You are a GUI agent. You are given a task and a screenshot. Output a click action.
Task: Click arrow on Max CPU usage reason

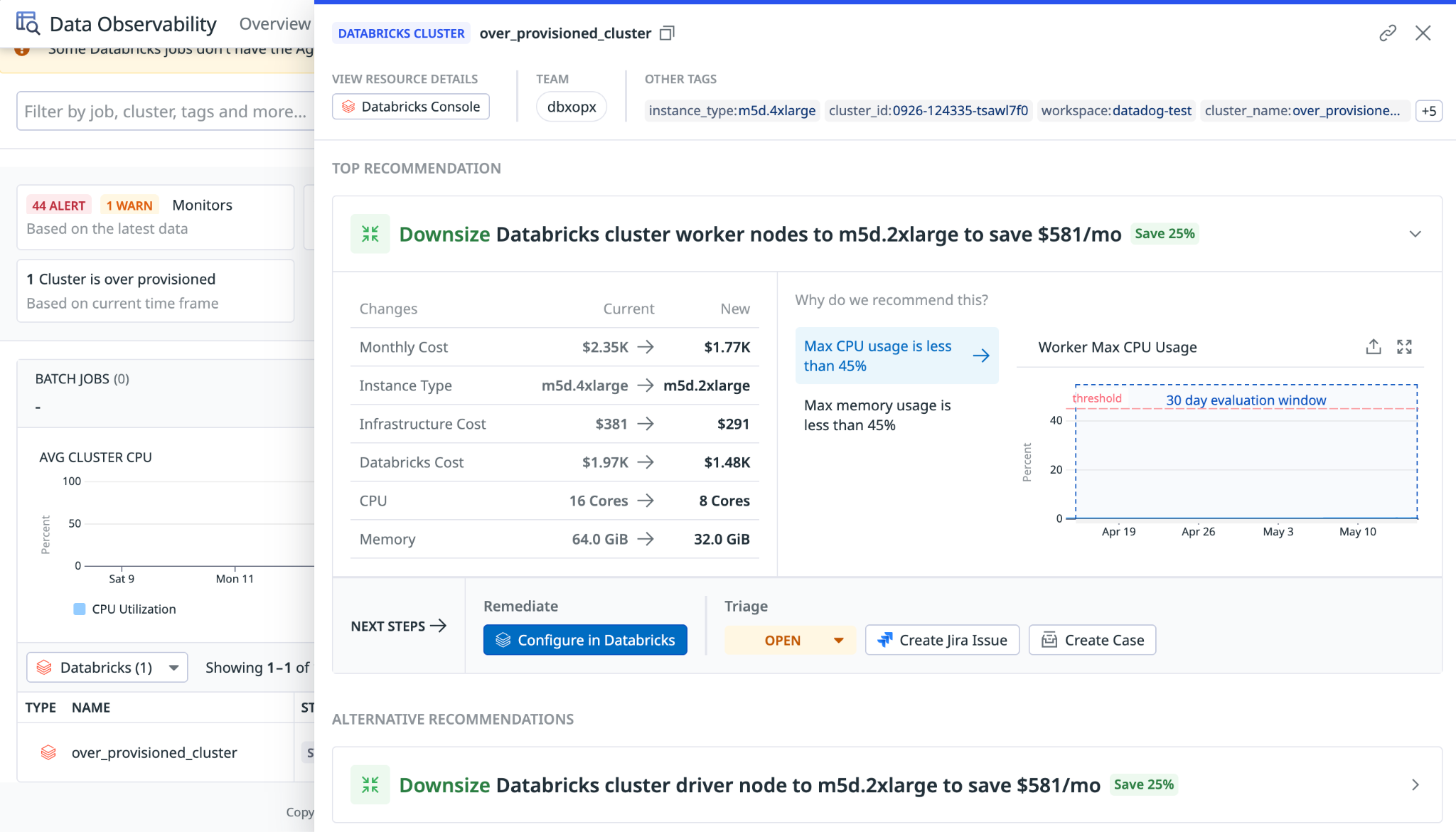pos(981,356)
